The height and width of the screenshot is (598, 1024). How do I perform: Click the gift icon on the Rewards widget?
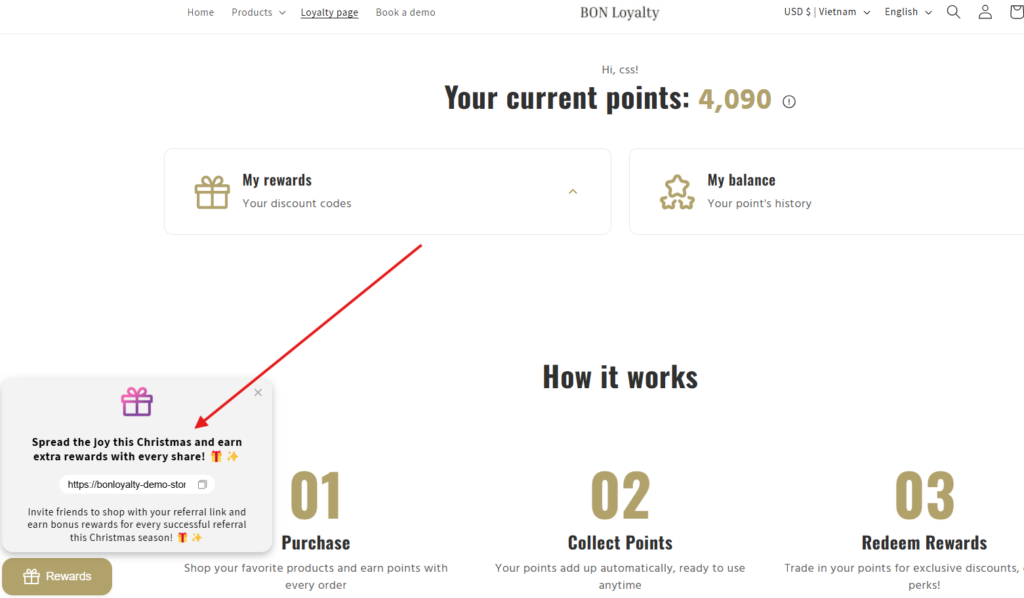tap(31, 577)
